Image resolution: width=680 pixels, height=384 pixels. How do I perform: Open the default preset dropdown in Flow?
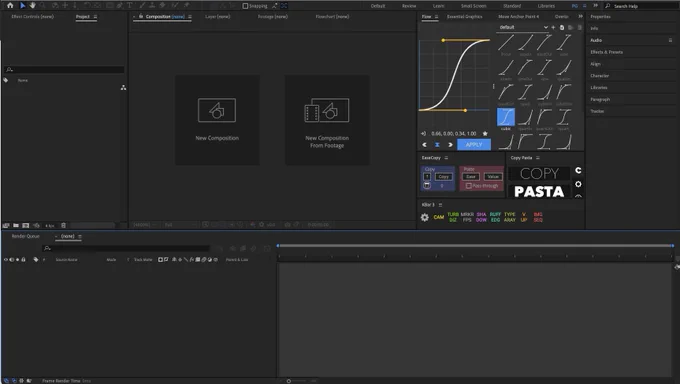pos(523,27)
